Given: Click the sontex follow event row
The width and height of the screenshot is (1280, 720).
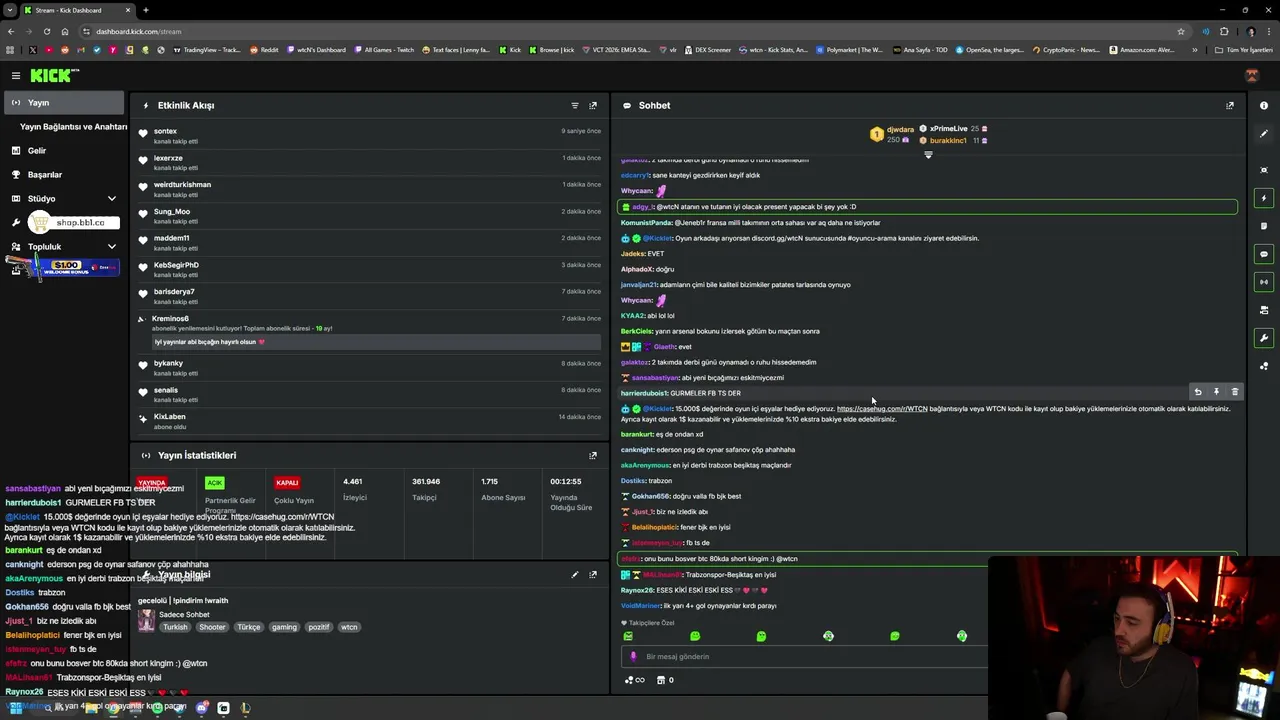Looking at the screenshot, I should [x=370, y=135].
